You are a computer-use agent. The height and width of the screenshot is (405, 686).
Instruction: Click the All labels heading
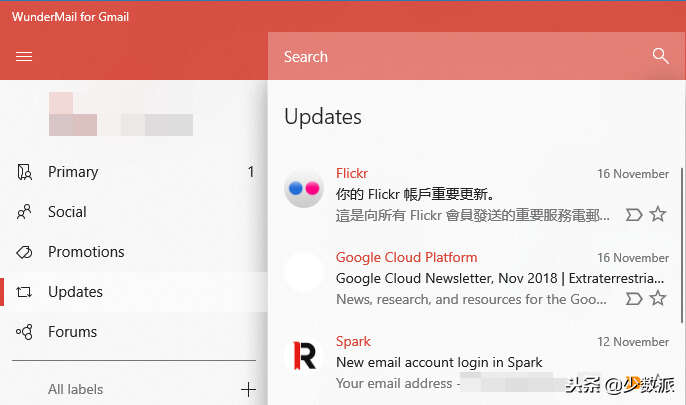[x=76, y=389]
